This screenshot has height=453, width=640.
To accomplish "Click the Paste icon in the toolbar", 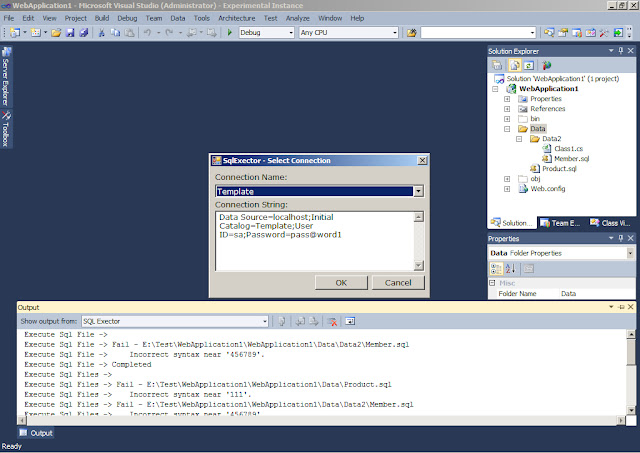I will pos(129,33).
